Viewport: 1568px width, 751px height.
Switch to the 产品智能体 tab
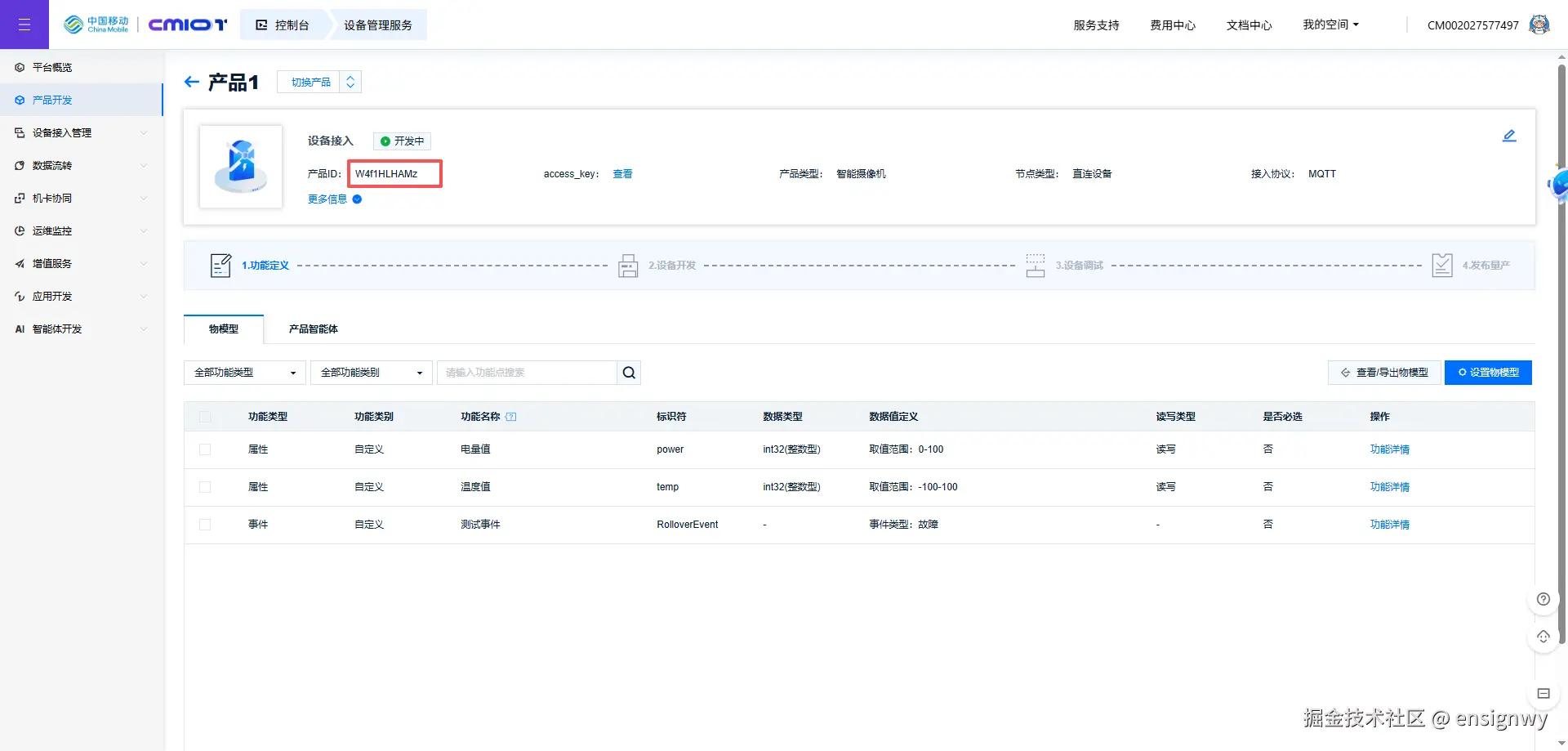pyautogui.click(x=314, y=329)
